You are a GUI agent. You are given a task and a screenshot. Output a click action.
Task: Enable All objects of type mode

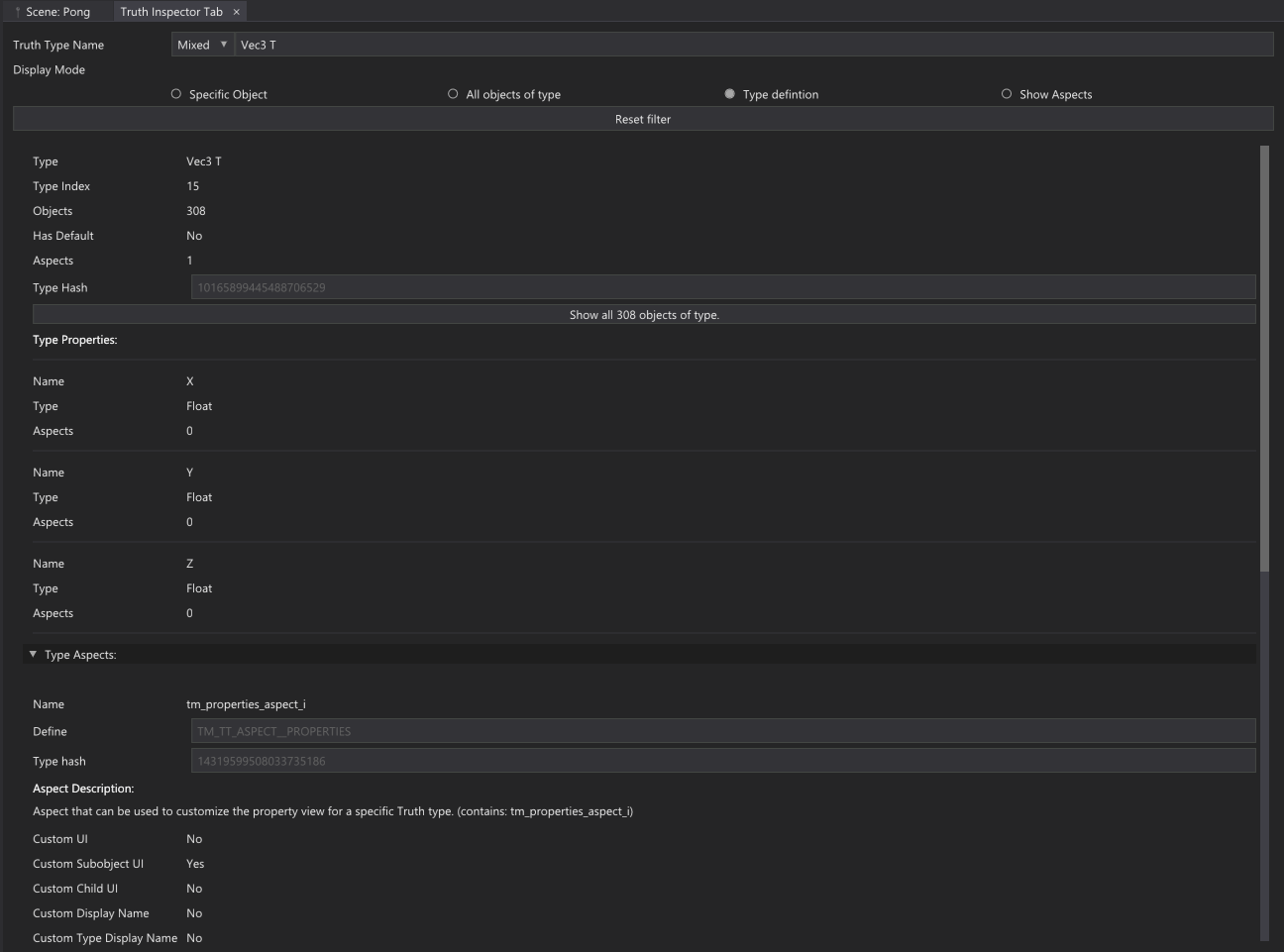(453, 93)
